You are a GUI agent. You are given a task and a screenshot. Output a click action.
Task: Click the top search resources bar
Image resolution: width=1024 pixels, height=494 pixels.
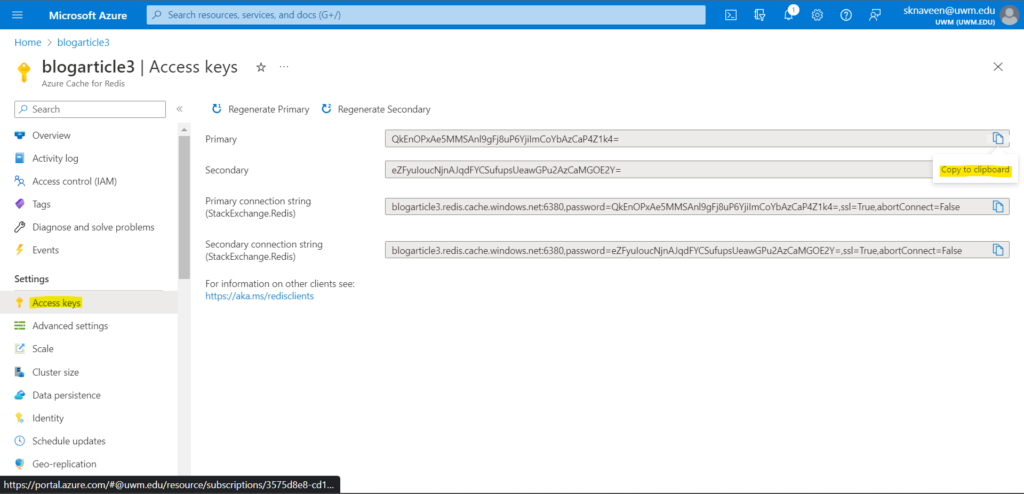426,14
